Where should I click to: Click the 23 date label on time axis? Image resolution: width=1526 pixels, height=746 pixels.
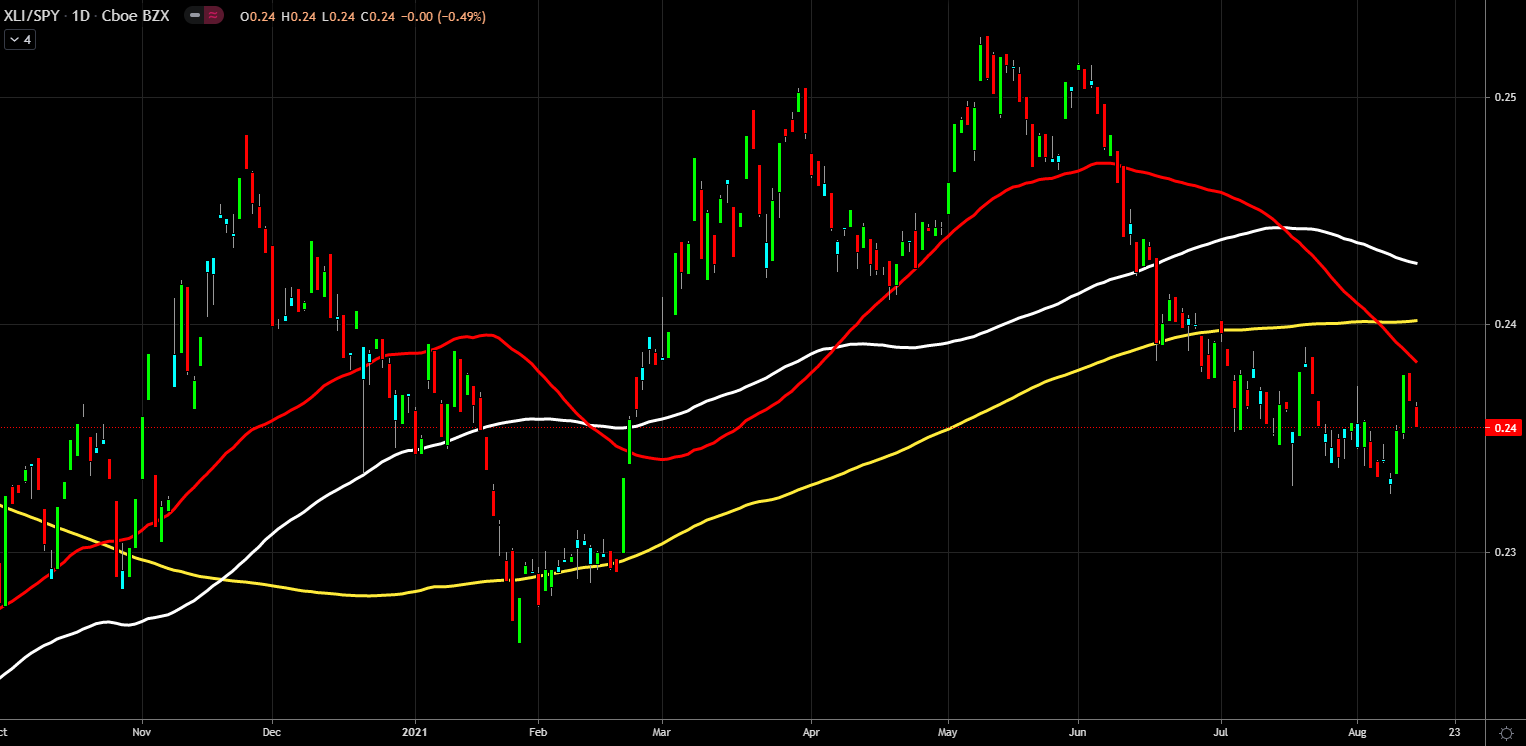[x=1453, y=732]
